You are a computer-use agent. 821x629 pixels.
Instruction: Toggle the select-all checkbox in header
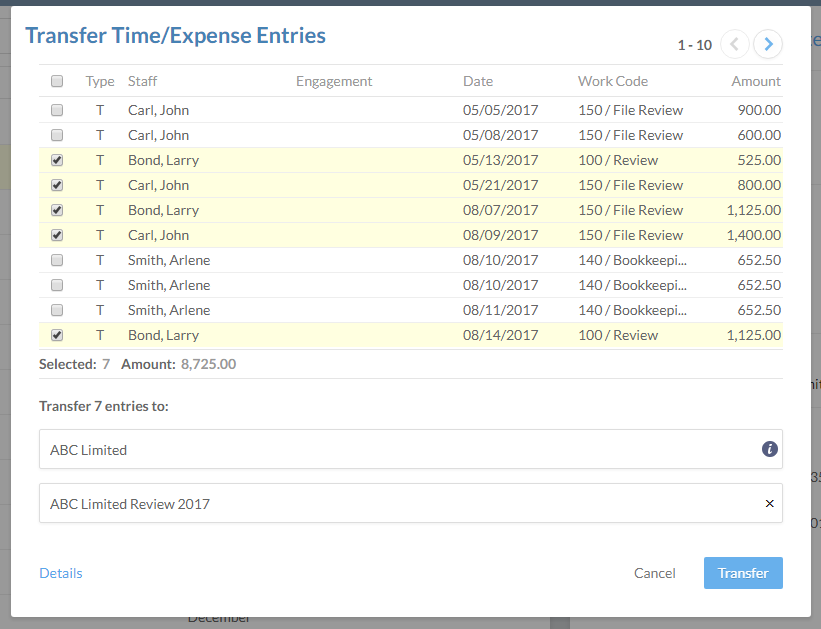coord(57,82)
